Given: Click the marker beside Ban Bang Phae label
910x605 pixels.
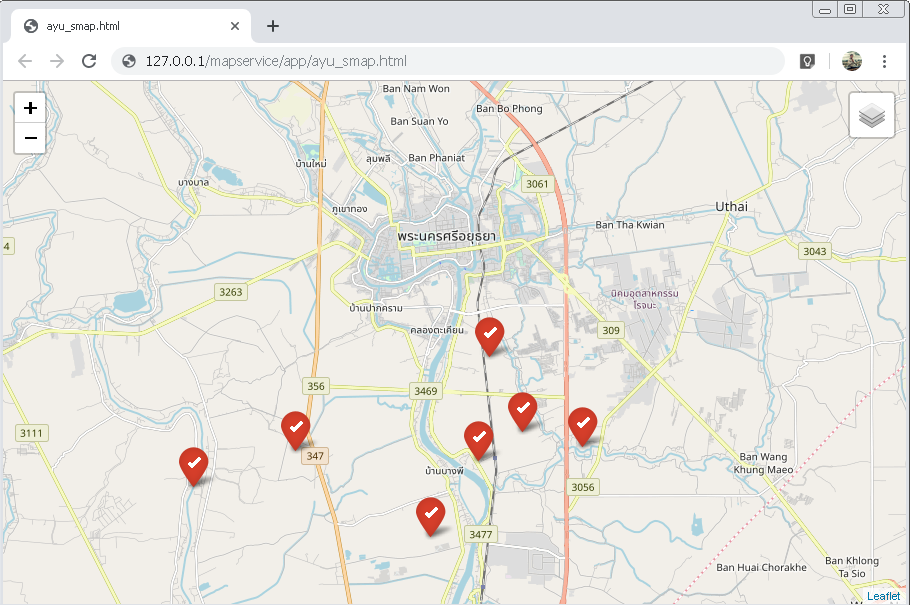Looking at the screenshot, I should [478, 437].
